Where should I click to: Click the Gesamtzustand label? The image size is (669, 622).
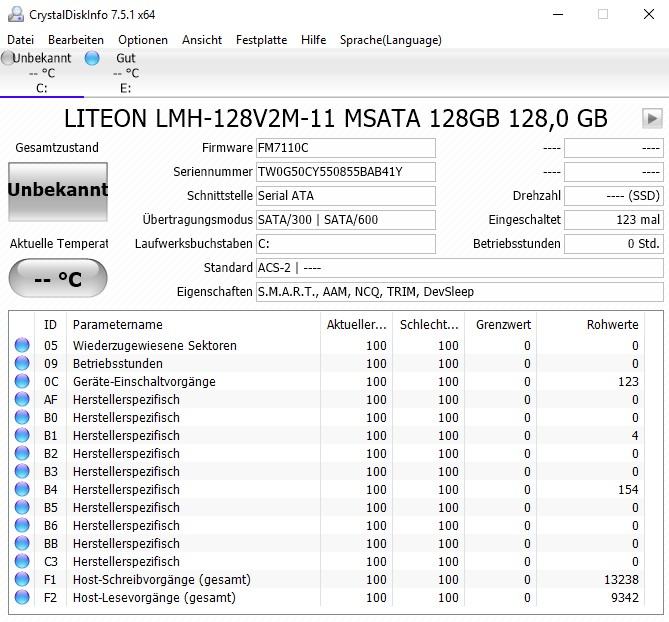click(57, 148)
